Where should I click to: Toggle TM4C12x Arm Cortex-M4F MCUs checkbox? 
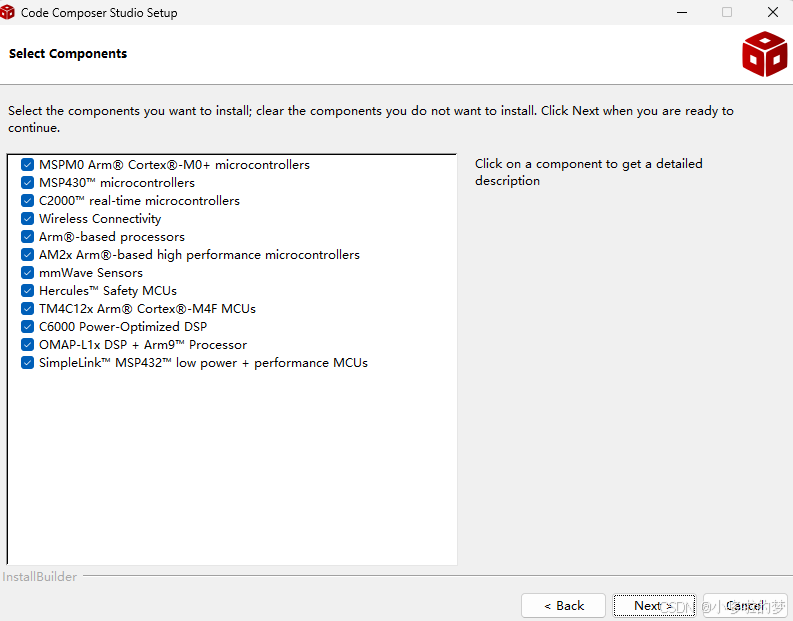pos(27,309)
